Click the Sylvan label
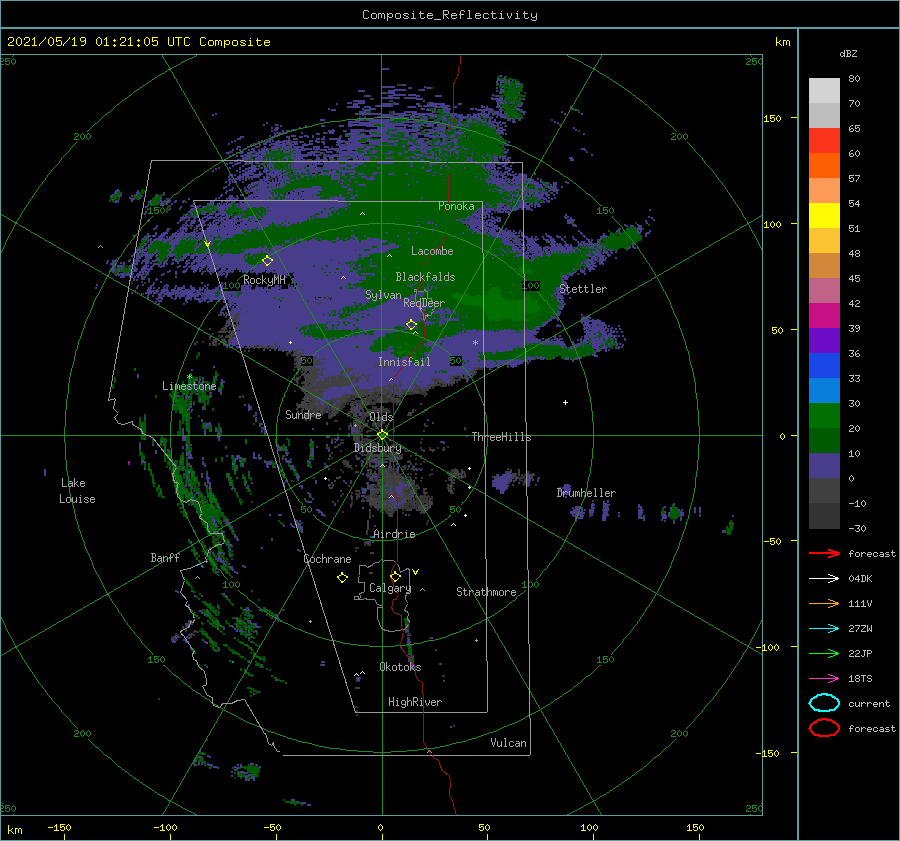Screen dimensions: 900x841 click(383, 295)
